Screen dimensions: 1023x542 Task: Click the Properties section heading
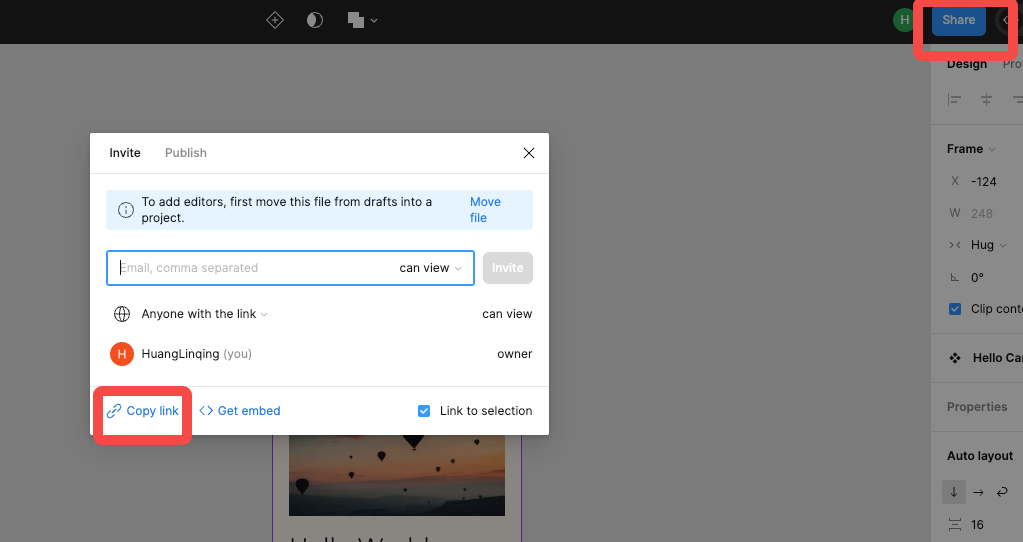[977, 406]
